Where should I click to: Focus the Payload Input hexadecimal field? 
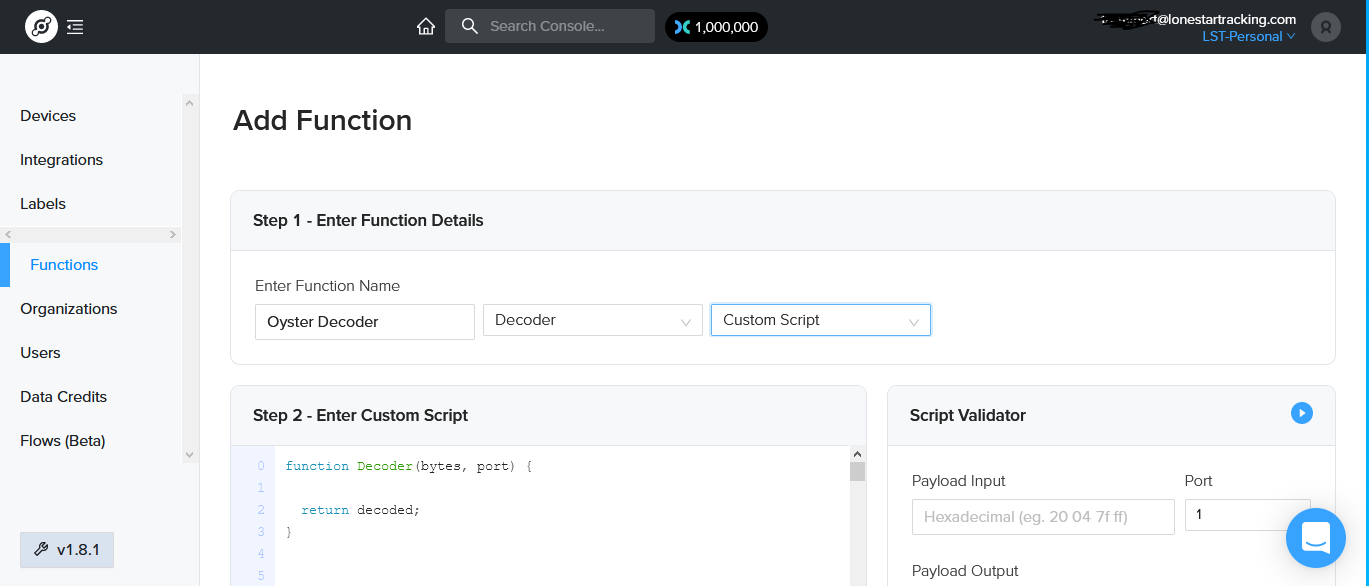click(x=1042, y=517)
